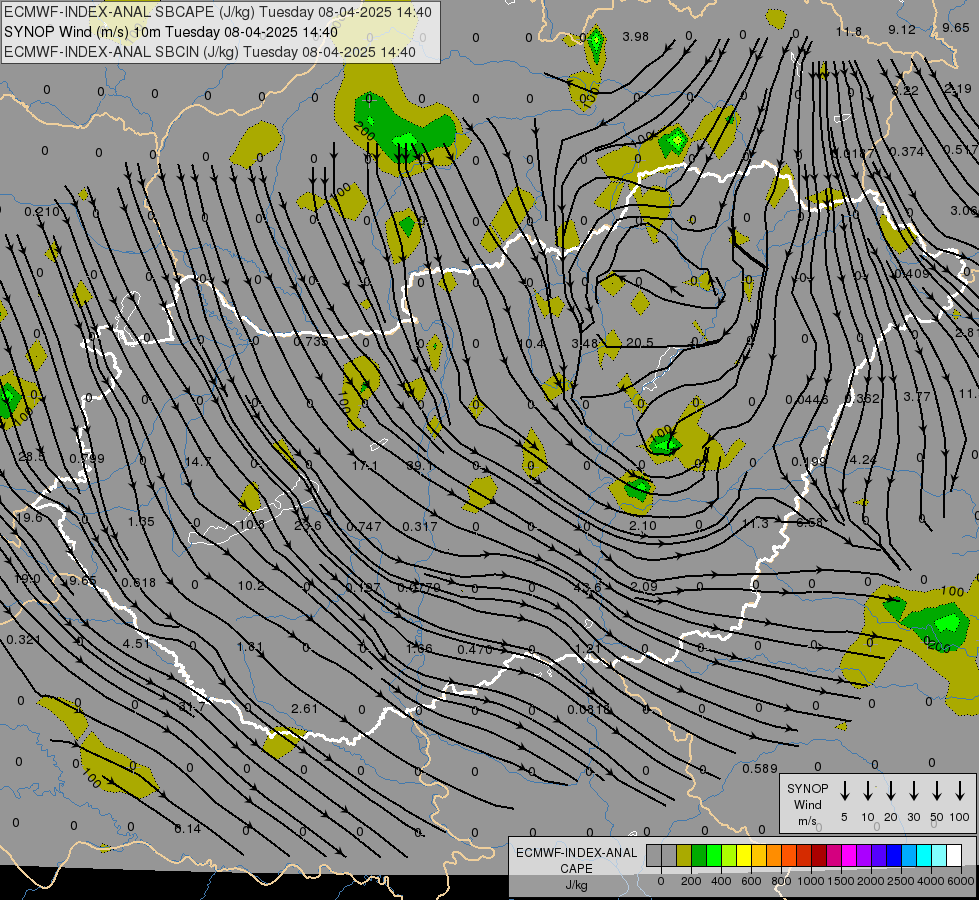Click the 6.14 value on the map
This screenshot has height=900, width=979.
point(187,829)
